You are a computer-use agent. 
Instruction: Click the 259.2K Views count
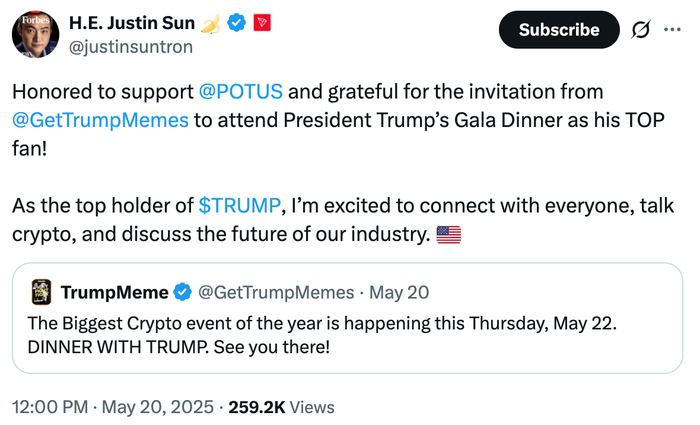click(282, 407)
